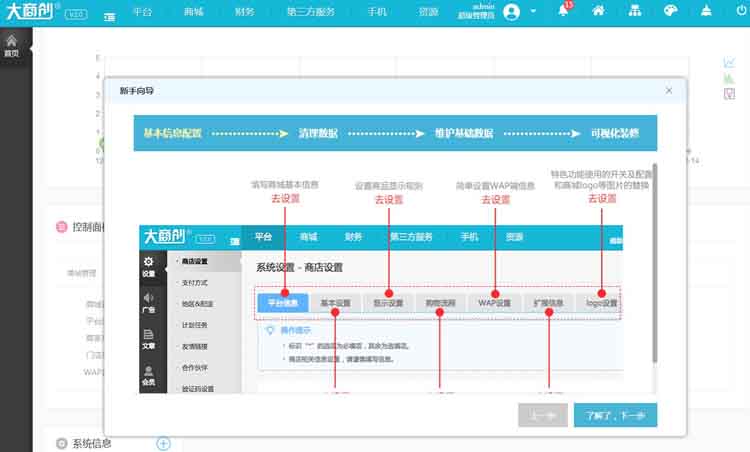This screenshot has width=750, height=452.
Task: Click the admin avatar icon
Action: click(x=512, y=12)
